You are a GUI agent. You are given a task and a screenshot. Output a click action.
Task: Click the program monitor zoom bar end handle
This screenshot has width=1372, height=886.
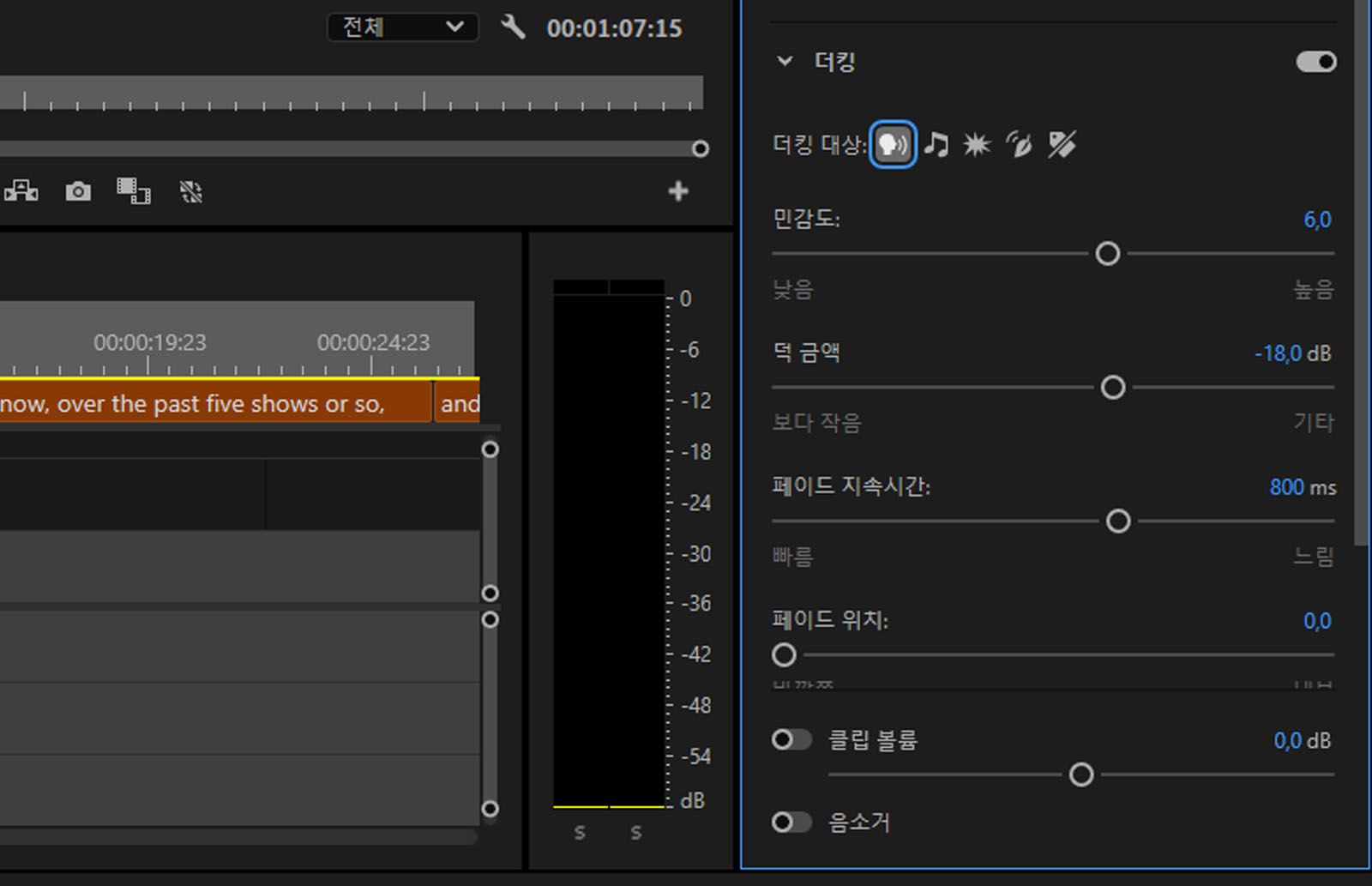pyautogui.click(x=701, y=149)
